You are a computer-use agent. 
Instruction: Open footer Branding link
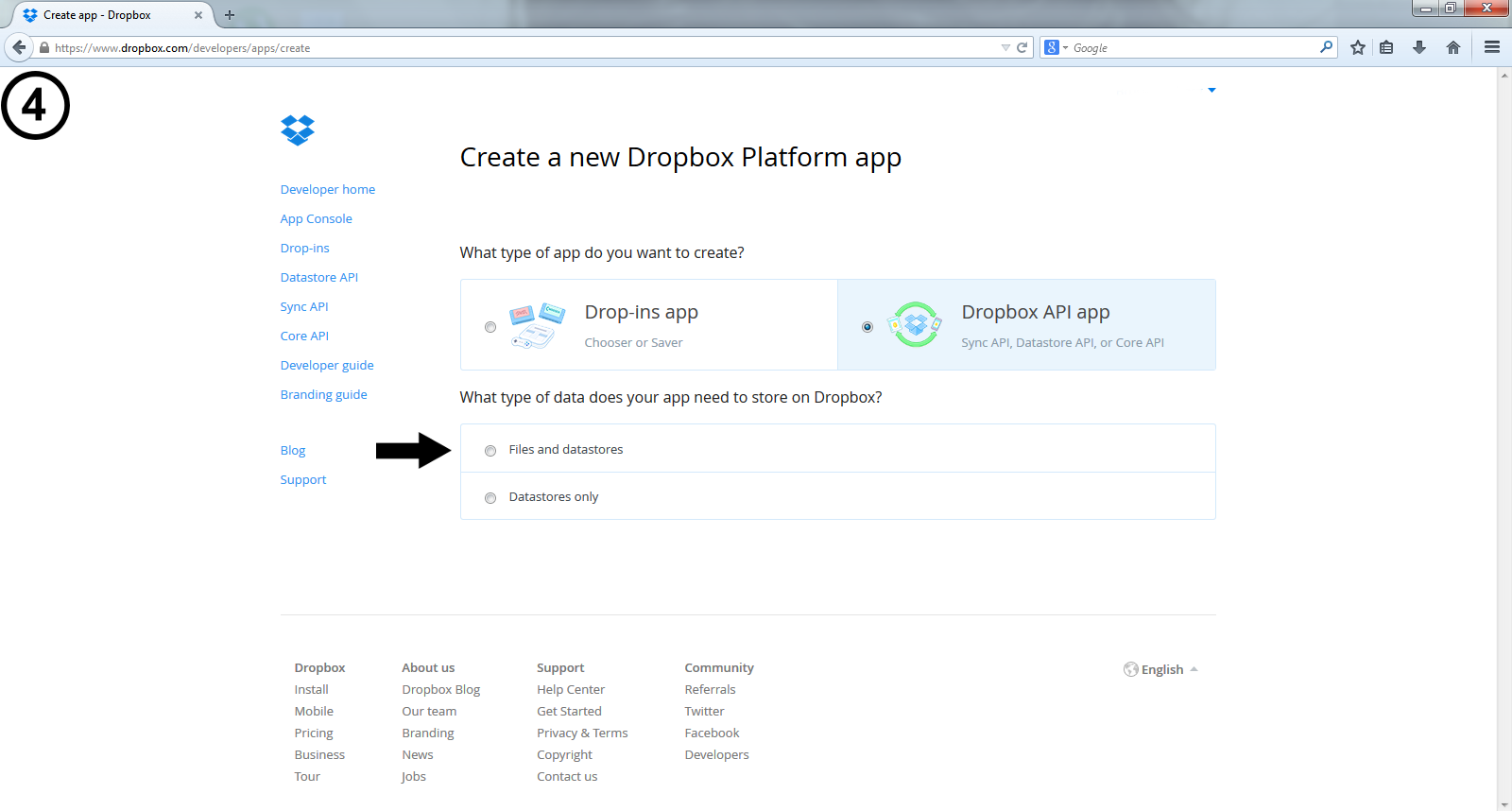(x=428, y=733)
